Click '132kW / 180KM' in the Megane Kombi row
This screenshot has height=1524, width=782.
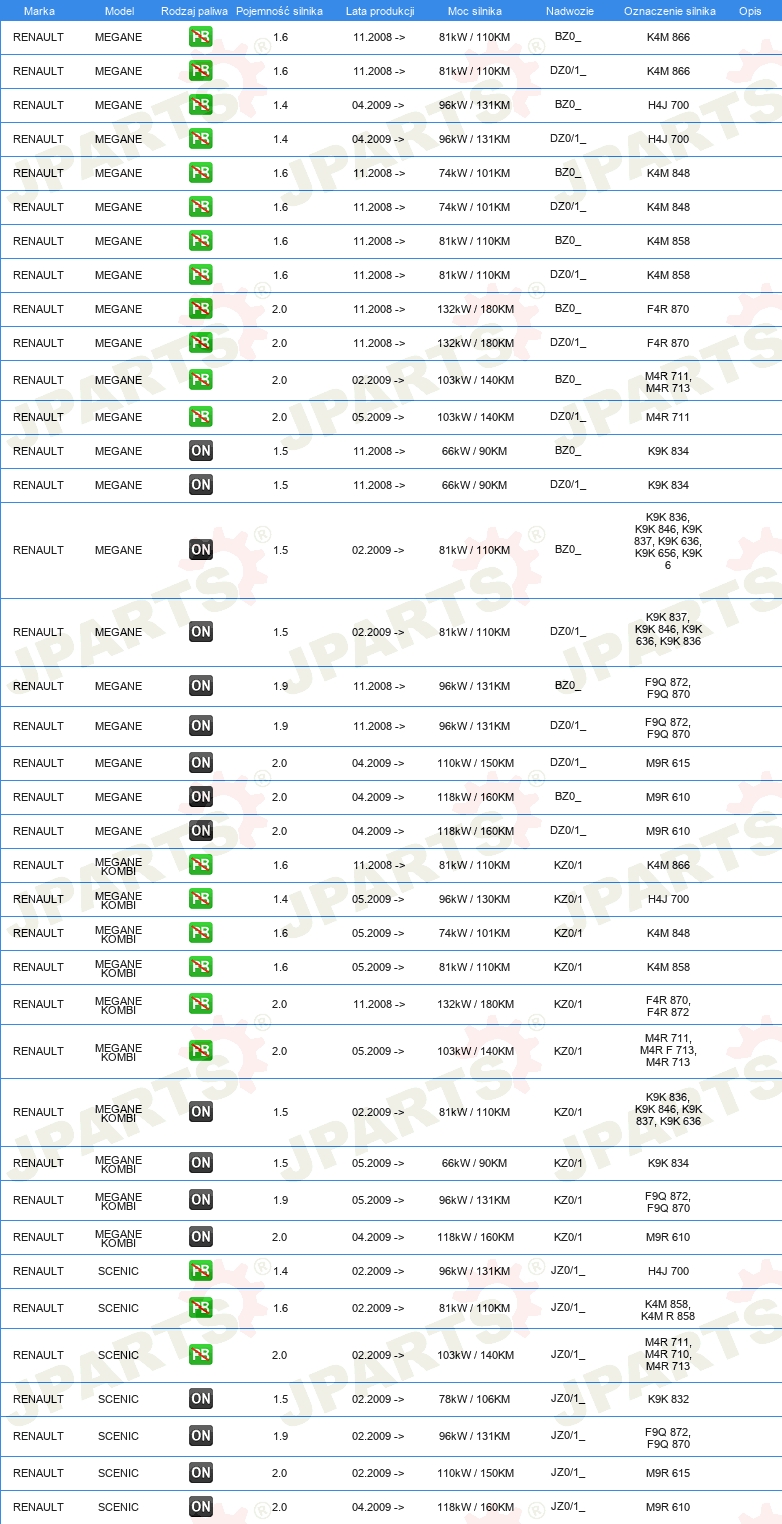click(475, 1004)
